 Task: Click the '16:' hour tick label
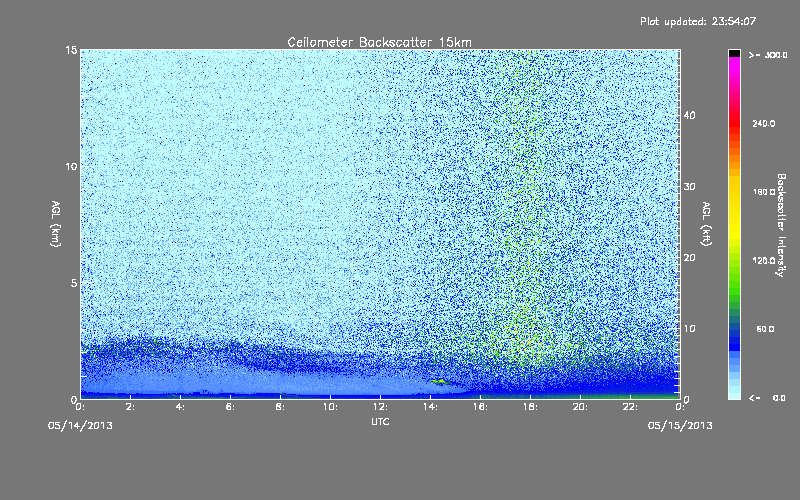480,407
